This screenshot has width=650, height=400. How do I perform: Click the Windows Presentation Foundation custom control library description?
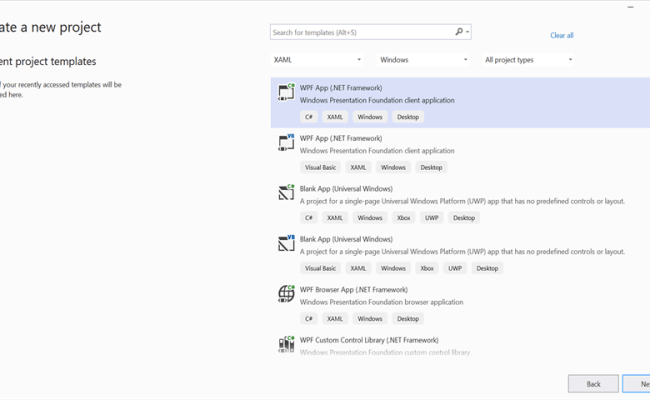coord(385,352)
